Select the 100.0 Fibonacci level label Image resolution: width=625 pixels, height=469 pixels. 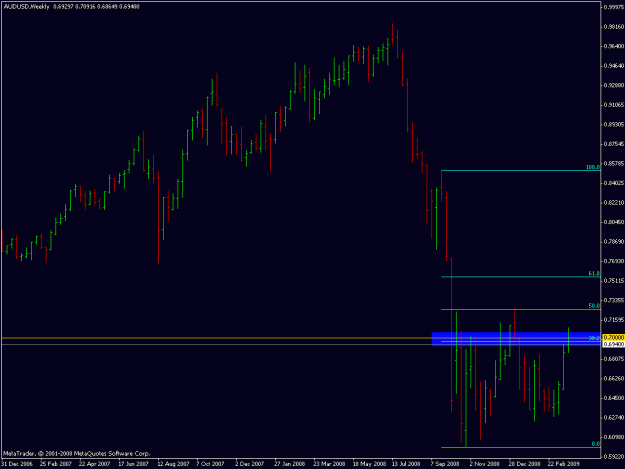pos(593,167)
